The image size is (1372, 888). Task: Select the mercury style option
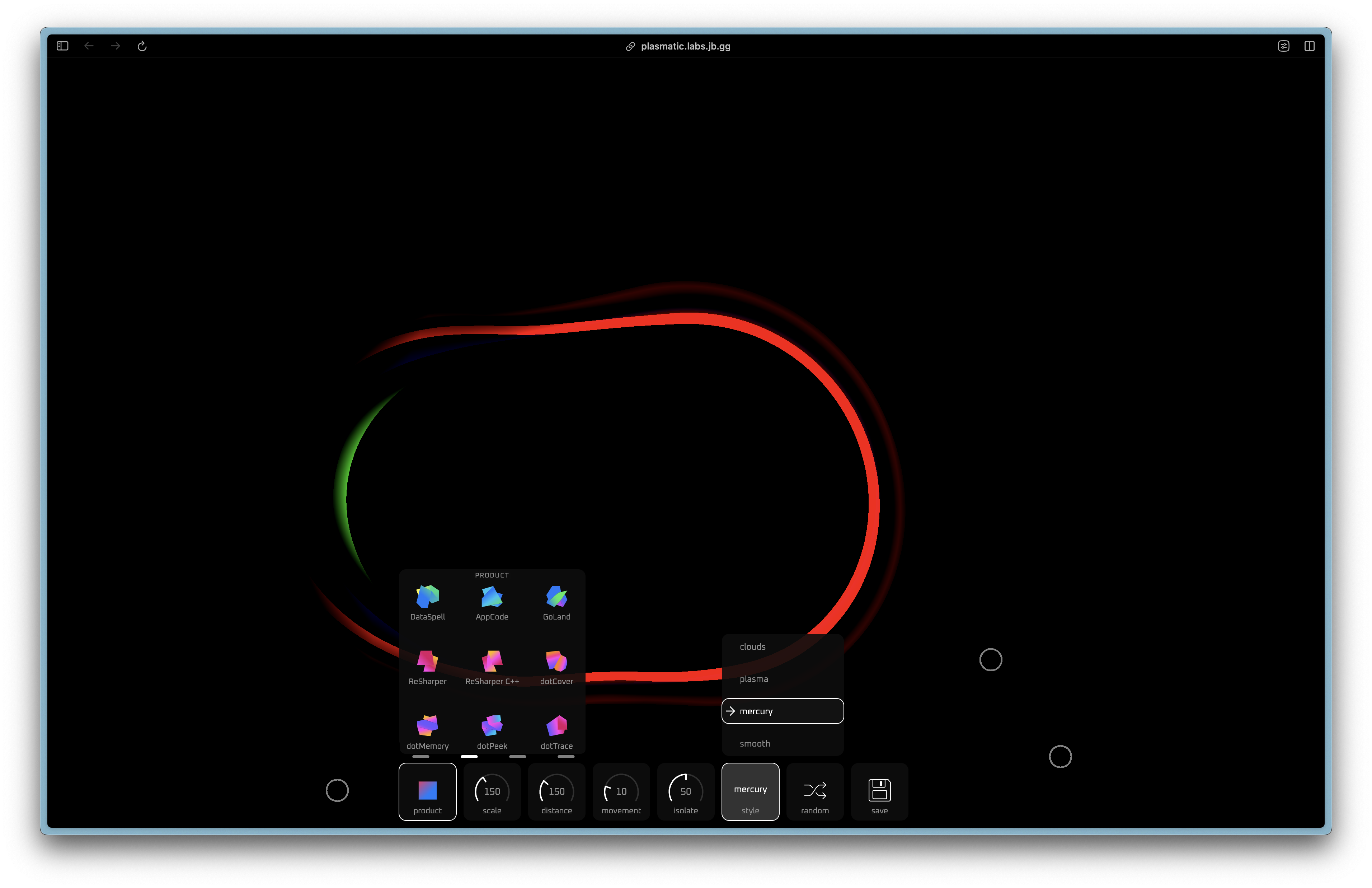click(x=782, y=711)
